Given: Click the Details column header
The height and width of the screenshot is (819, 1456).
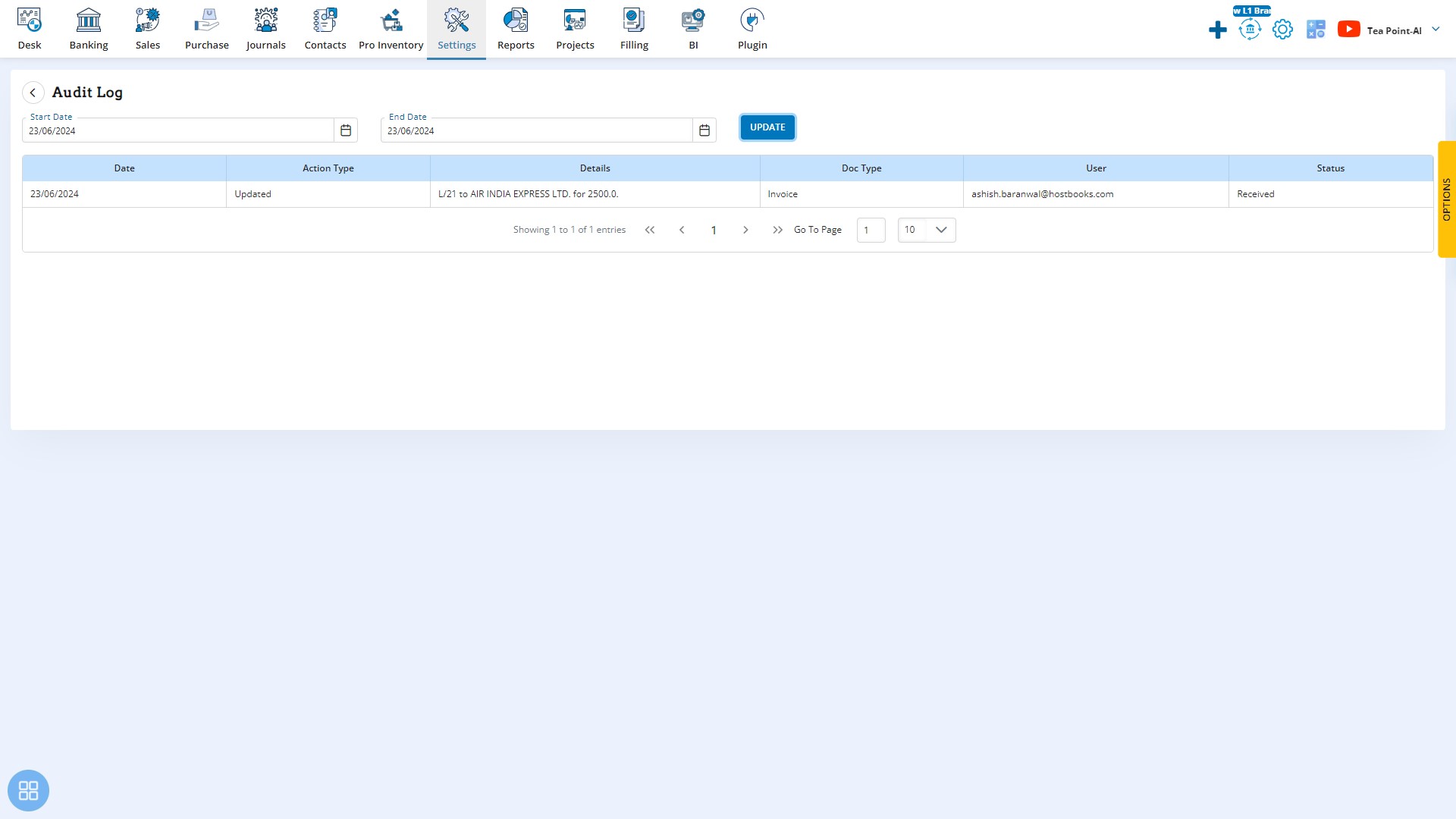Looking at the screenshot, I should [595, 168].
